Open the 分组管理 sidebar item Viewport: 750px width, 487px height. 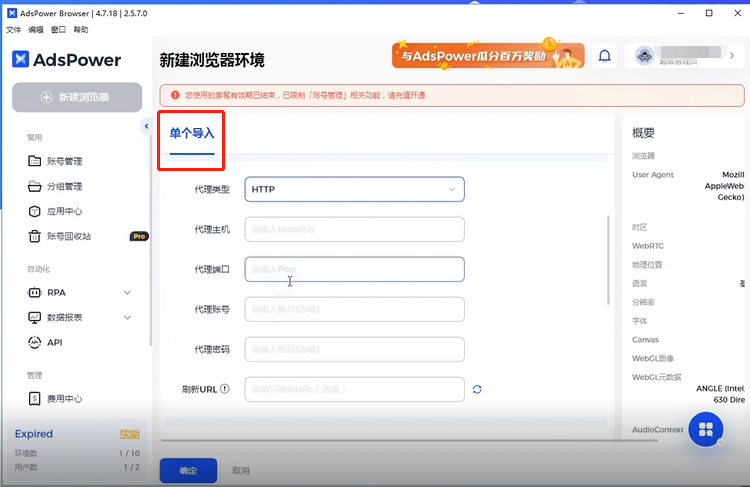point(65,186)
